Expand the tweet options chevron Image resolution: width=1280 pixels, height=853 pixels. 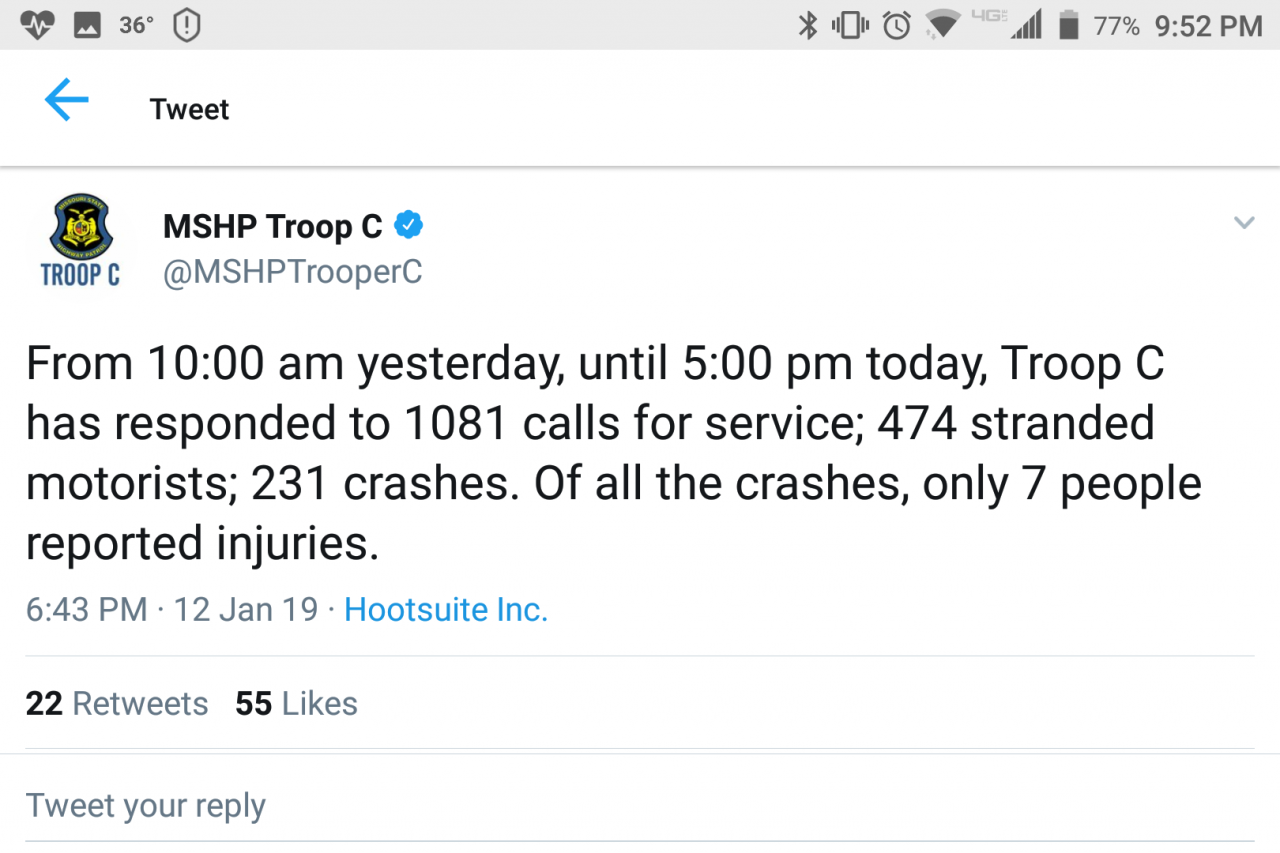pos(1243,223)
